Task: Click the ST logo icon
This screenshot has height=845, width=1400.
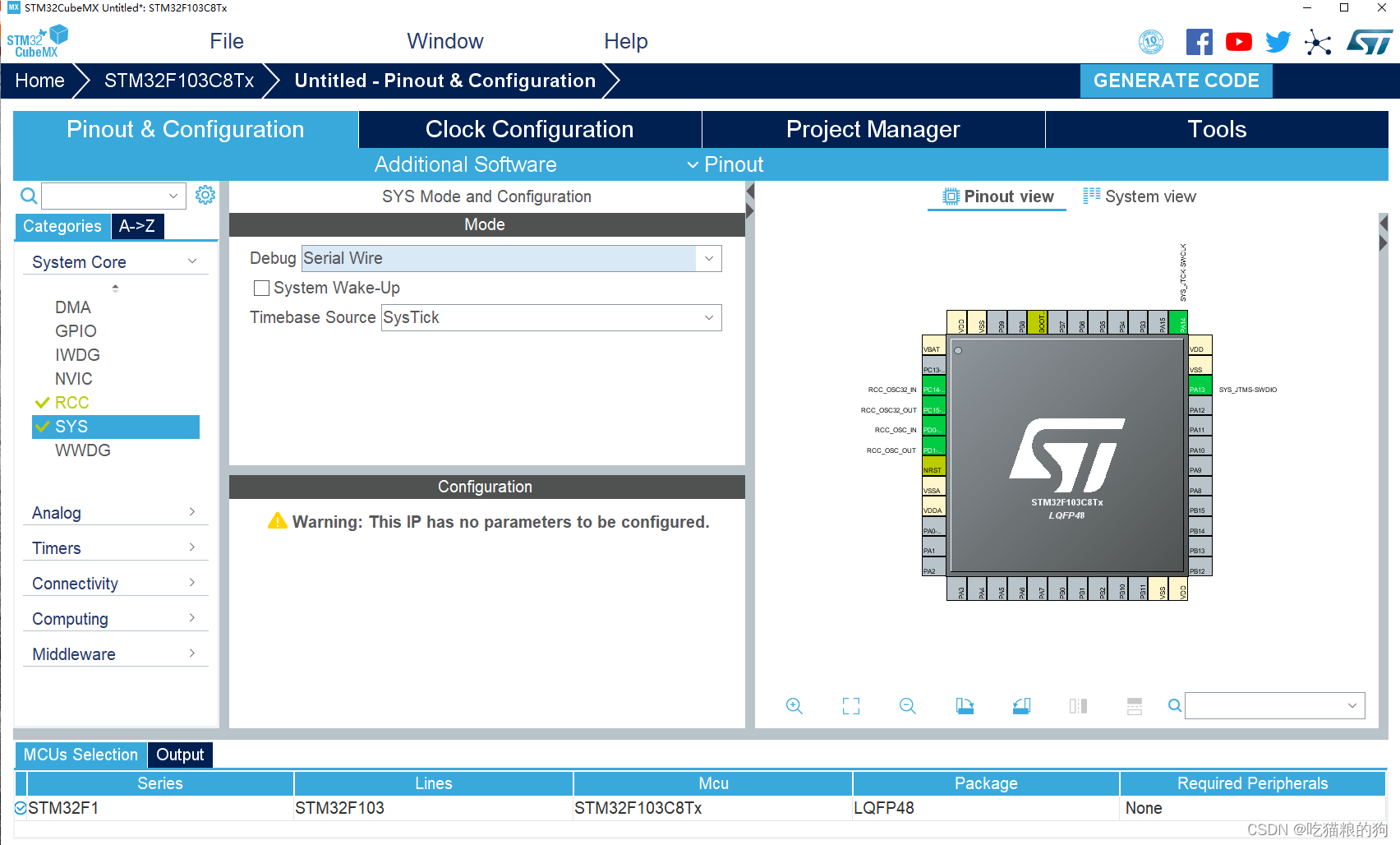Action: tap(1370, 42)
